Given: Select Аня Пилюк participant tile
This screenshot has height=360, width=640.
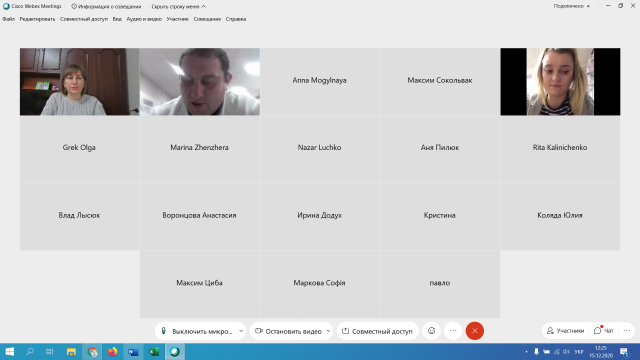Looking at the screenshot, I should click(x=440, y=149).
